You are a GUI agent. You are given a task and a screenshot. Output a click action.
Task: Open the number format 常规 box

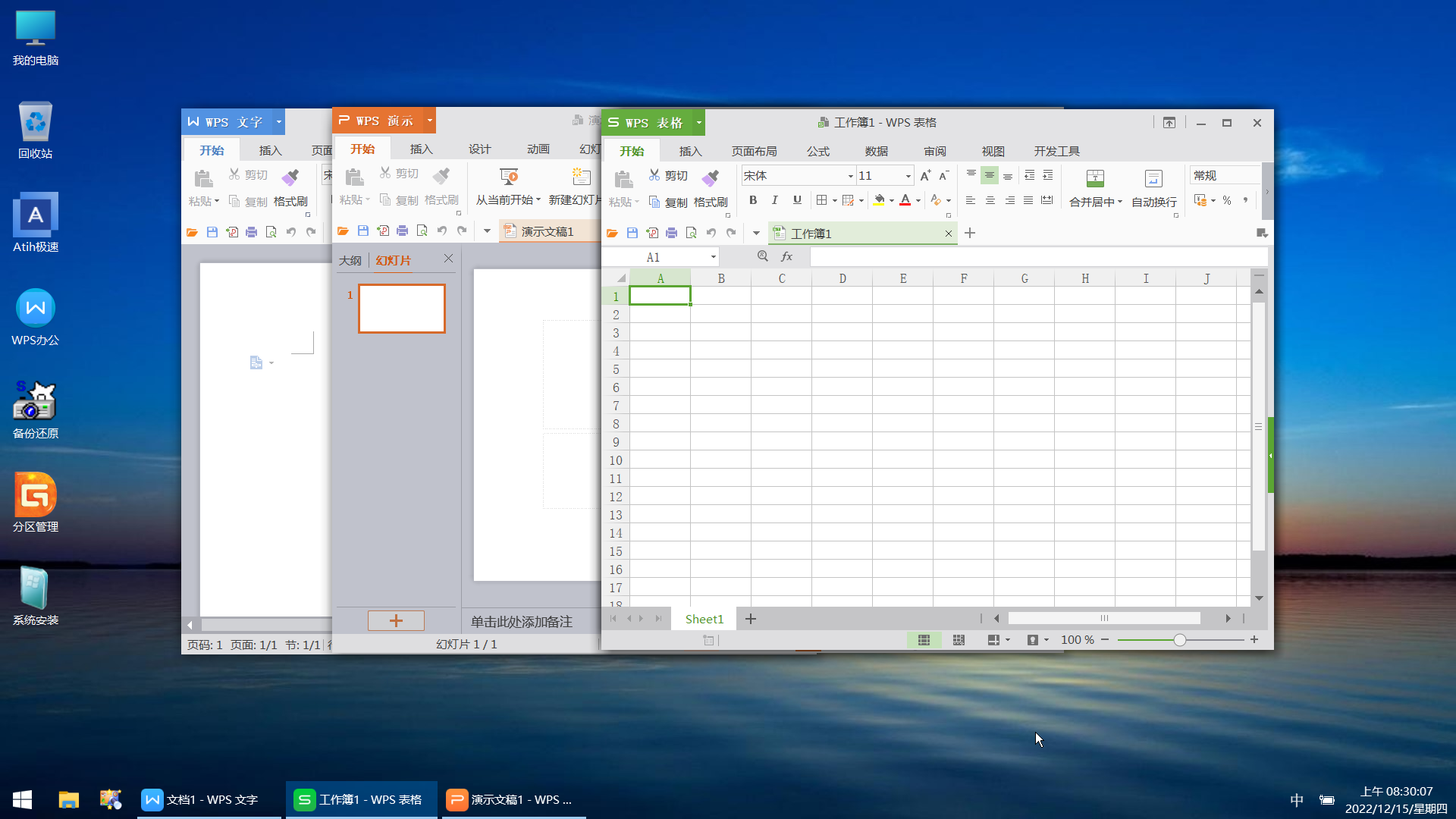[1225, 175]
